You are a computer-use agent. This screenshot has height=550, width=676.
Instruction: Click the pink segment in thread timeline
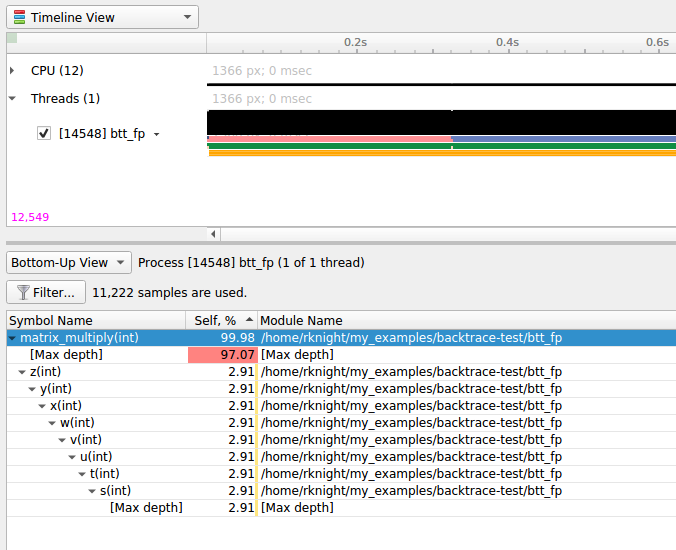[x=330, y=138]
